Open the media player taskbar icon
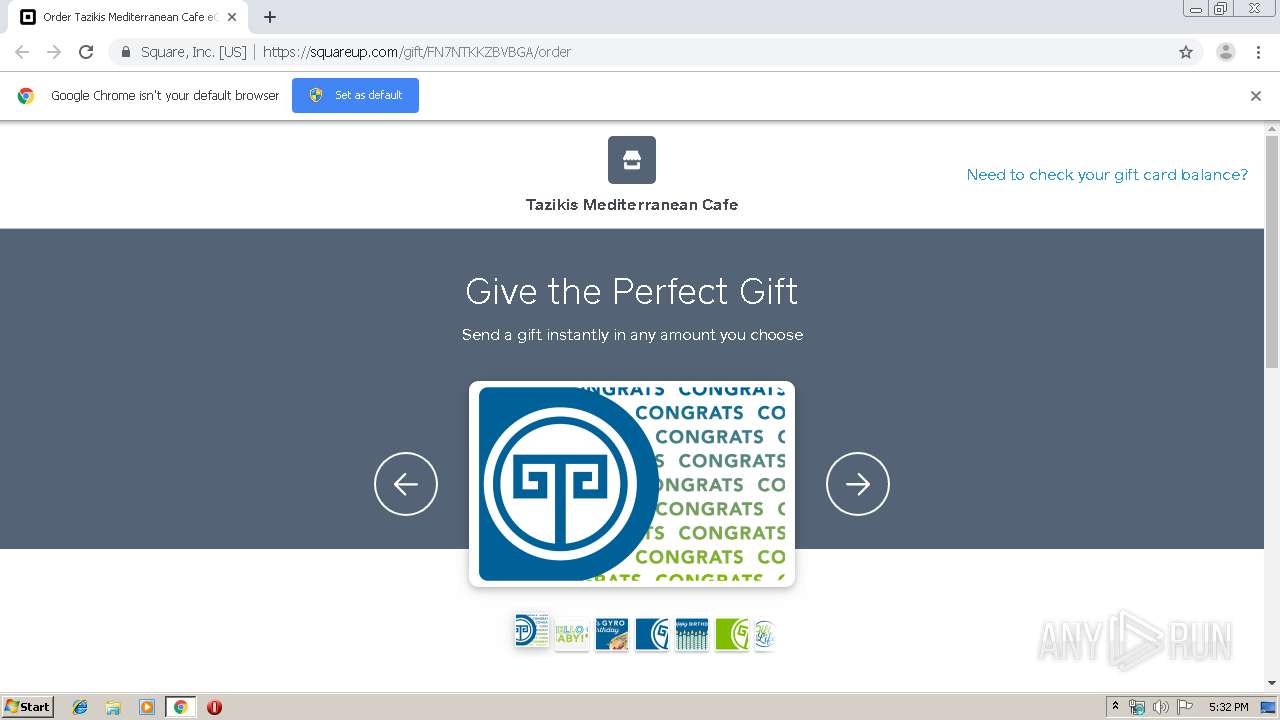 coord(147,707)
